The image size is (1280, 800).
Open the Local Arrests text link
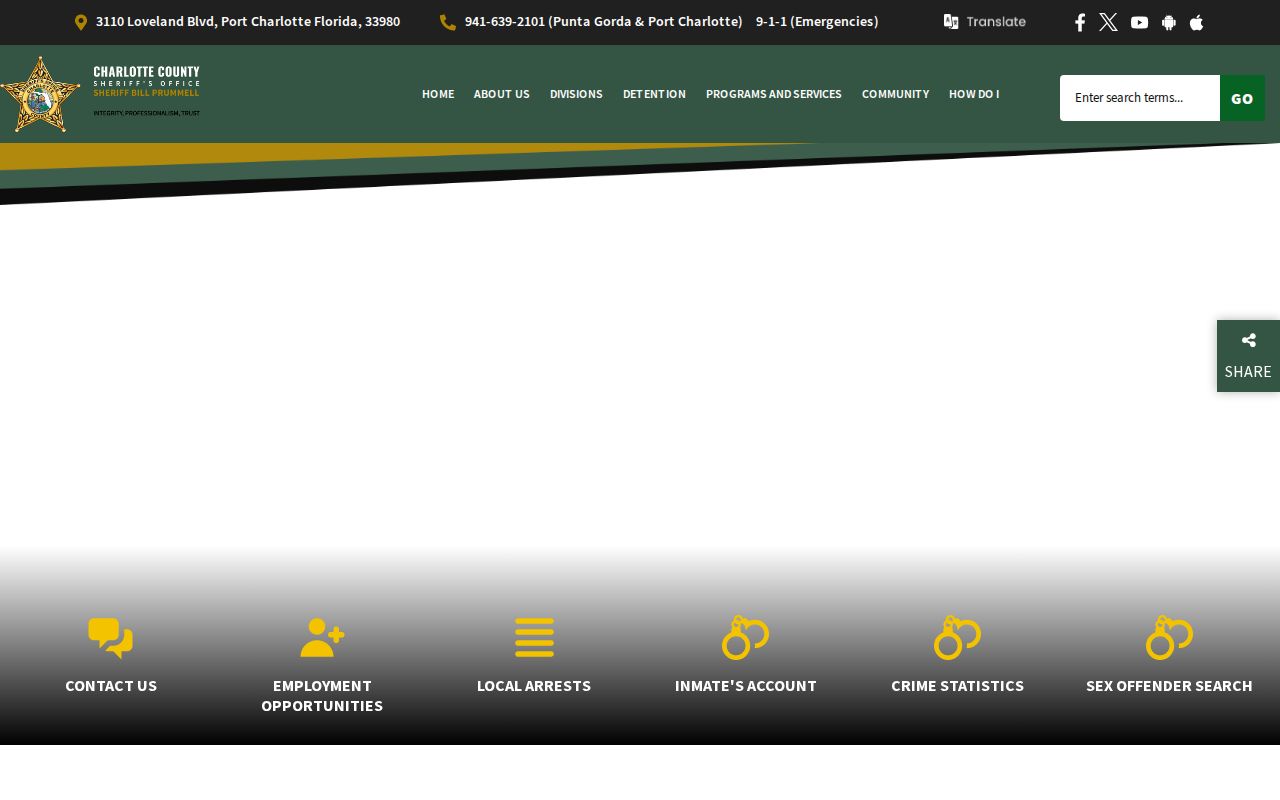(x=534, y=686)
